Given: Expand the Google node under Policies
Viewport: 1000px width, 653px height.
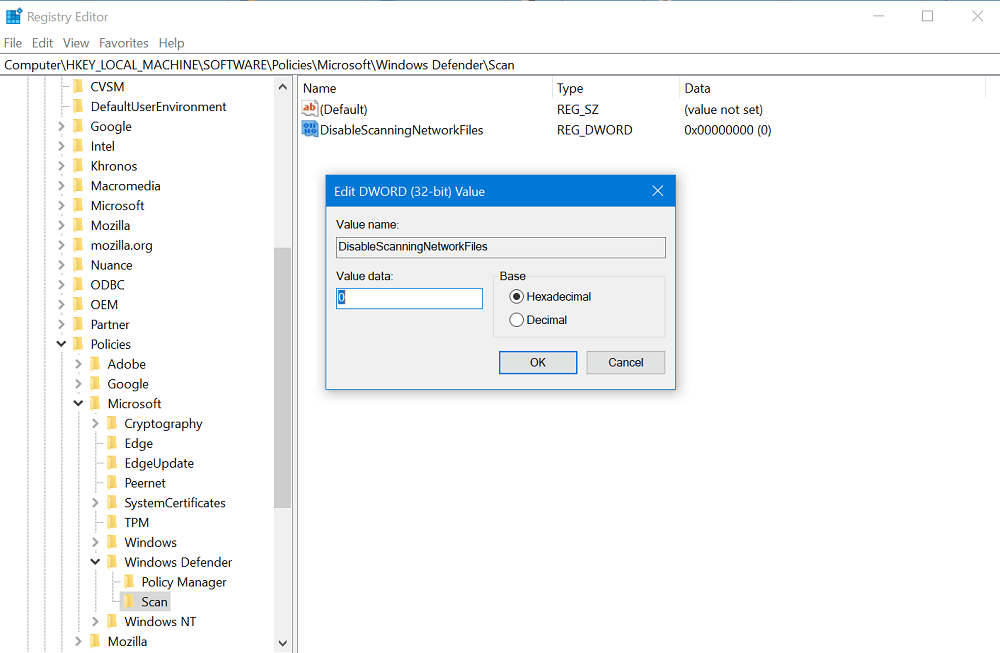Looking at the screenshot, I should [x=78, y=383].
